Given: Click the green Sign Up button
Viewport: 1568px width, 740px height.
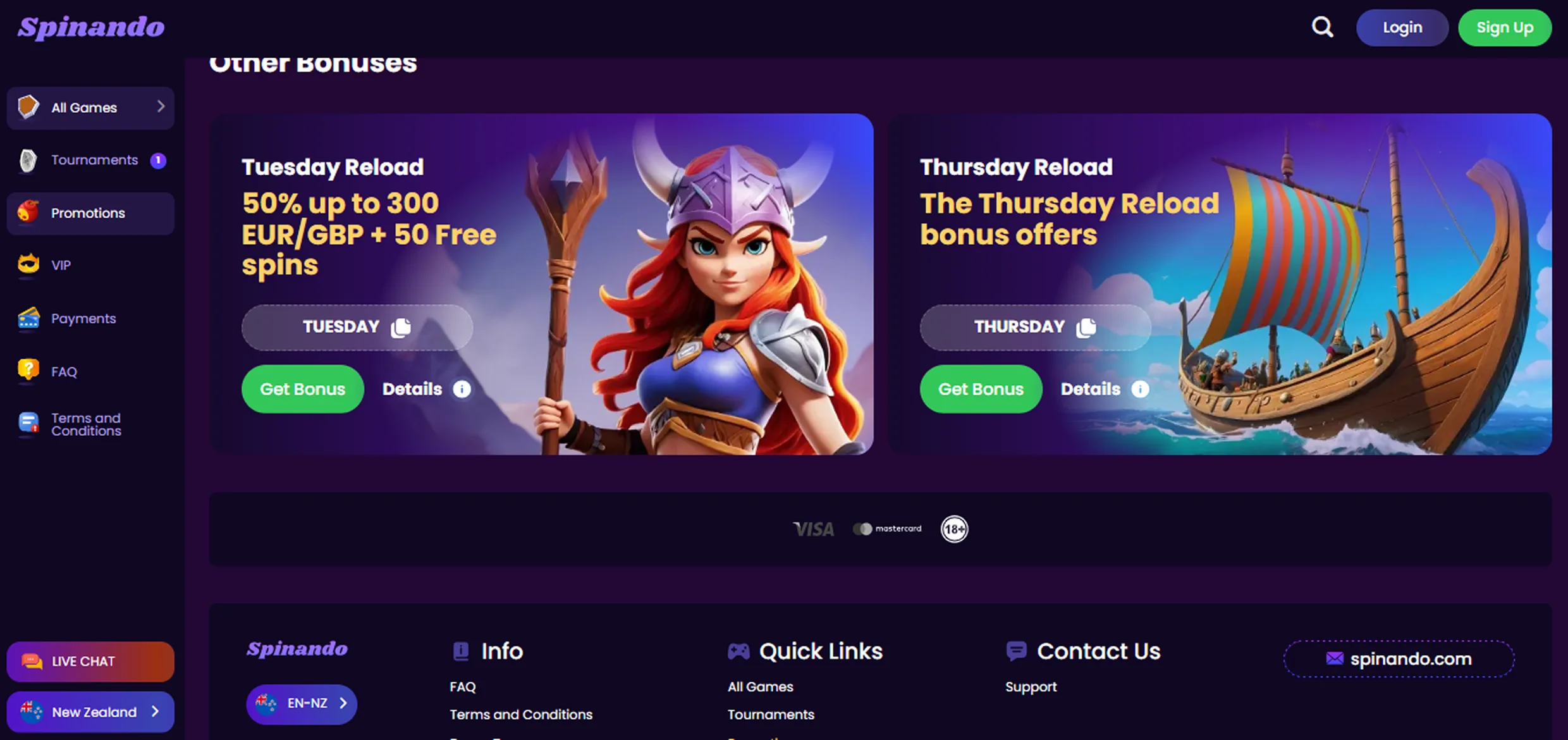Looking at the screenshot, I should coord(1505,27).
